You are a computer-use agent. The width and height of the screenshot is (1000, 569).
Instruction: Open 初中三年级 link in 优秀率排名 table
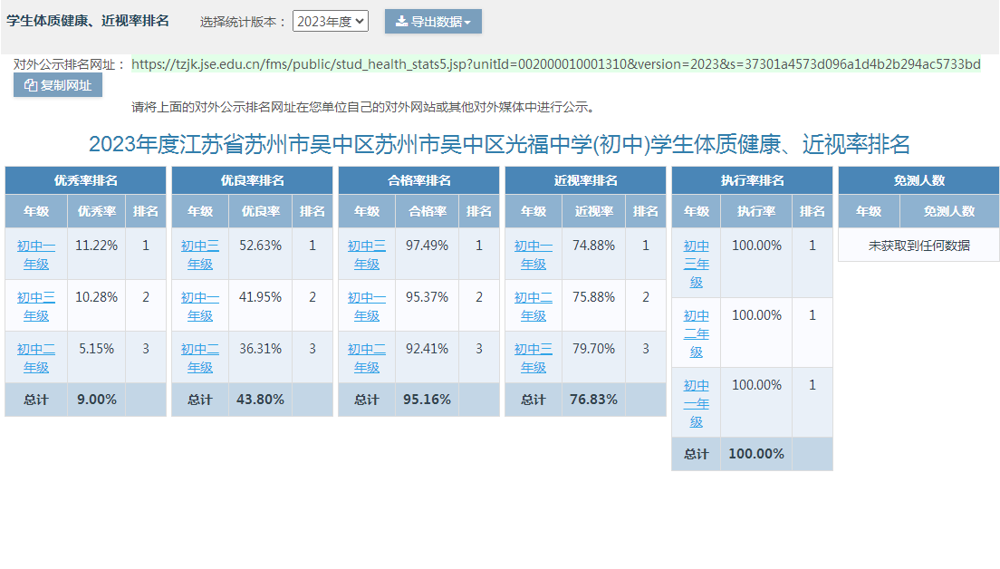coord(36,306)
